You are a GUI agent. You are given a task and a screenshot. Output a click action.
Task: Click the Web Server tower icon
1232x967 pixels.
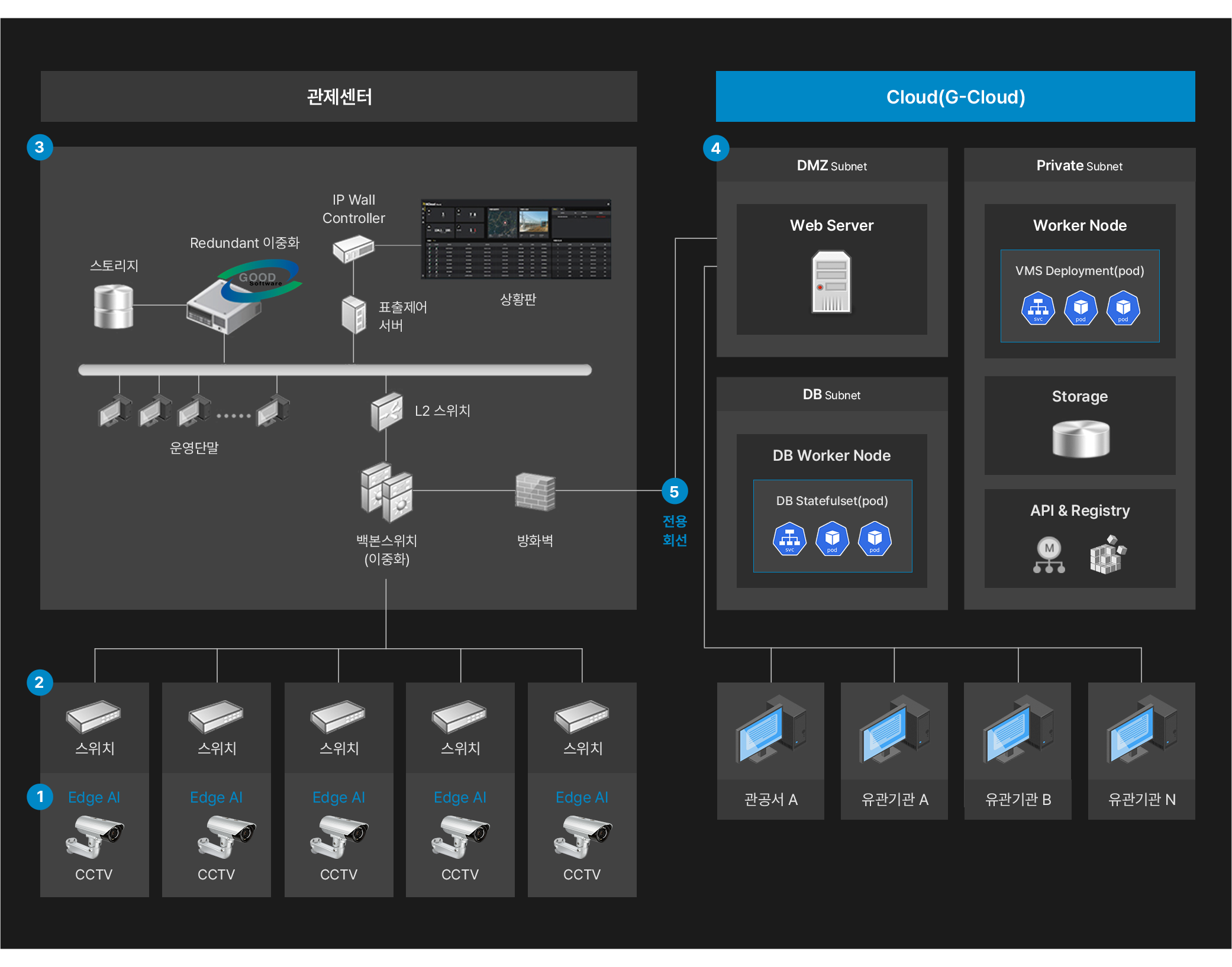pyautogui.click(x=831, y=282)
